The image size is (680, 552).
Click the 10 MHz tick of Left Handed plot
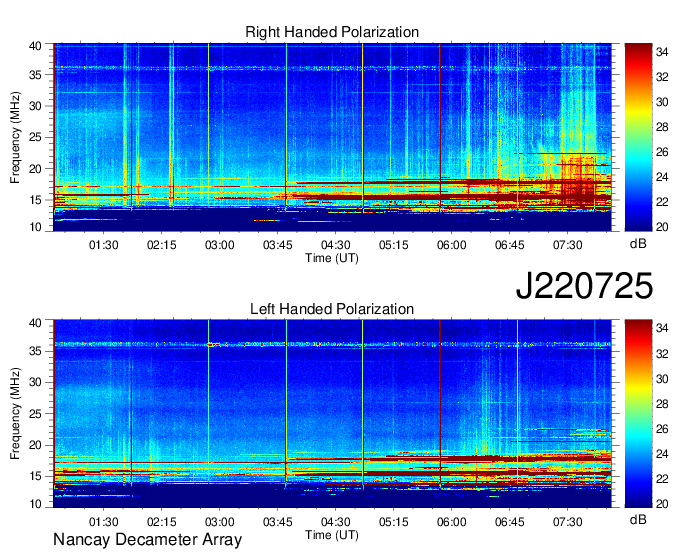tap(35, 504)
